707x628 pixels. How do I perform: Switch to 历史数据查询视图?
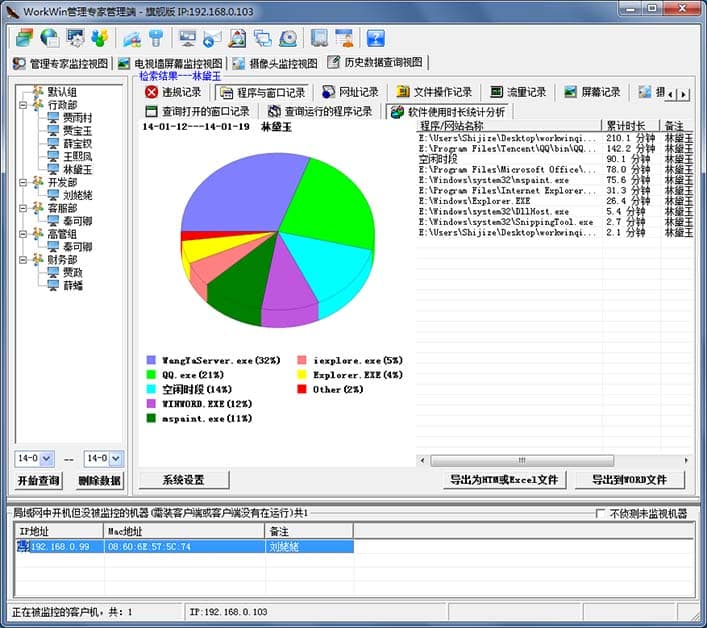pos(375,63)
